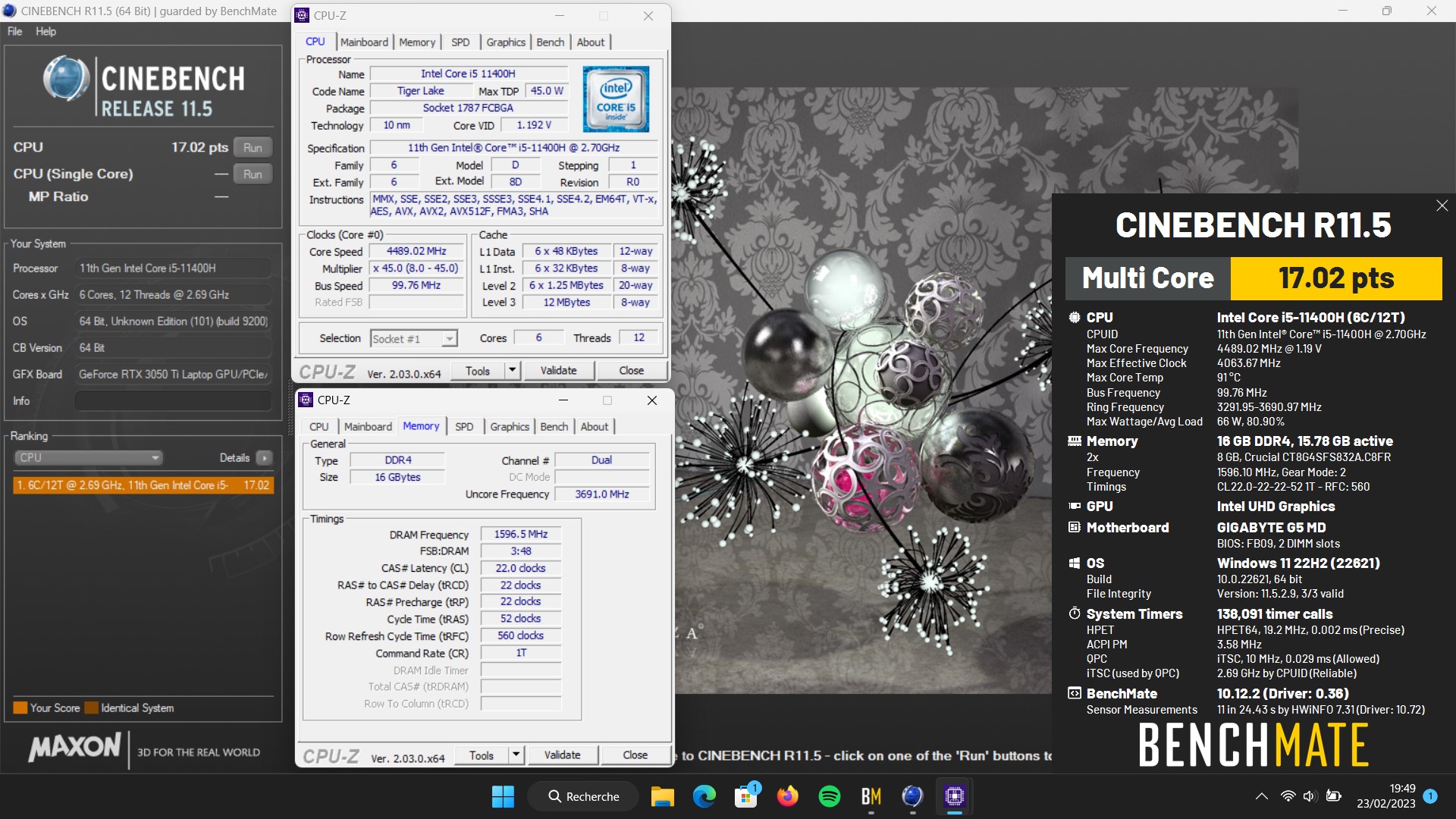
Task: Click the Cinebench globe logo
Action: tap(66, 78)
